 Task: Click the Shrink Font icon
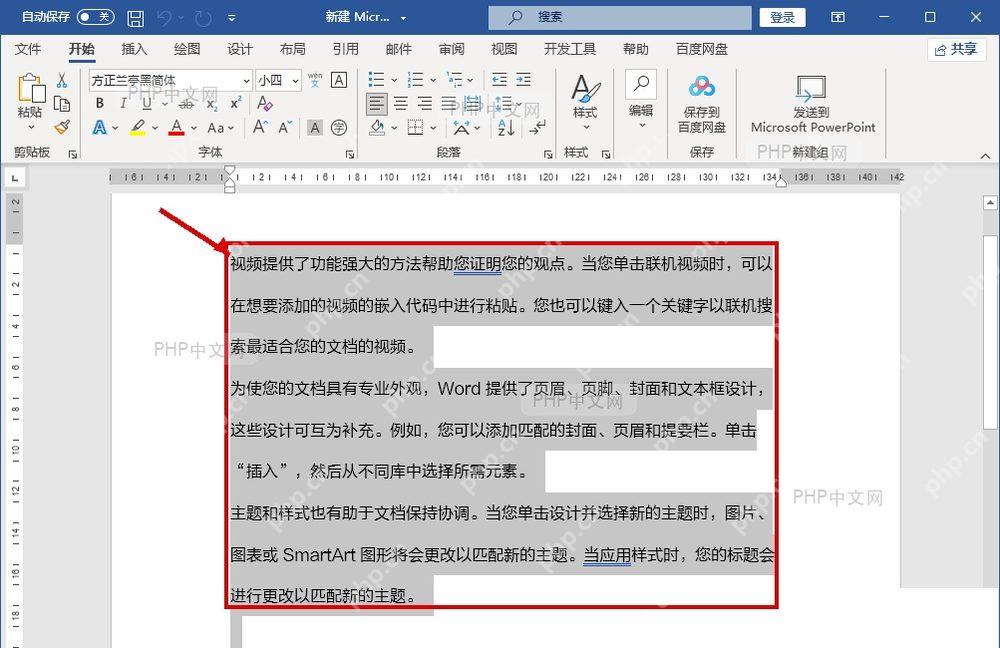pos(285,127)
